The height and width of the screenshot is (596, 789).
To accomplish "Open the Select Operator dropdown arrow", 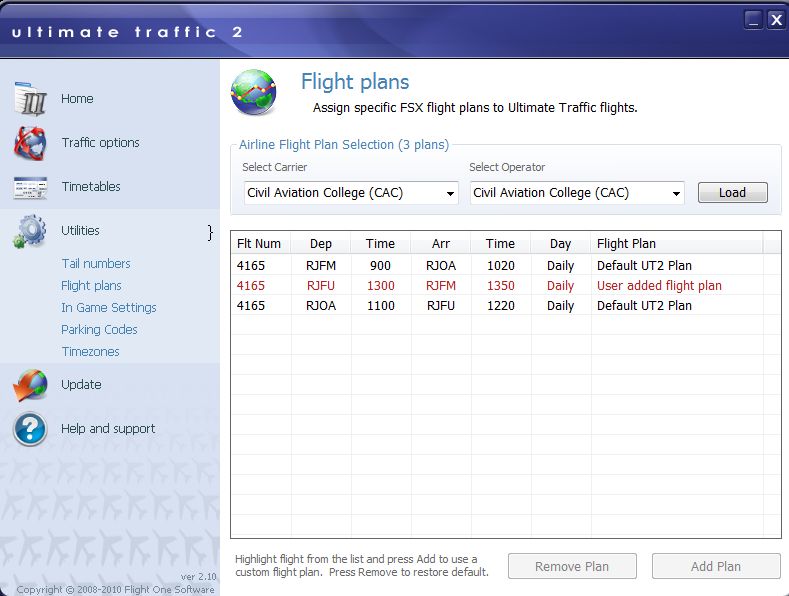I will 676,194.
